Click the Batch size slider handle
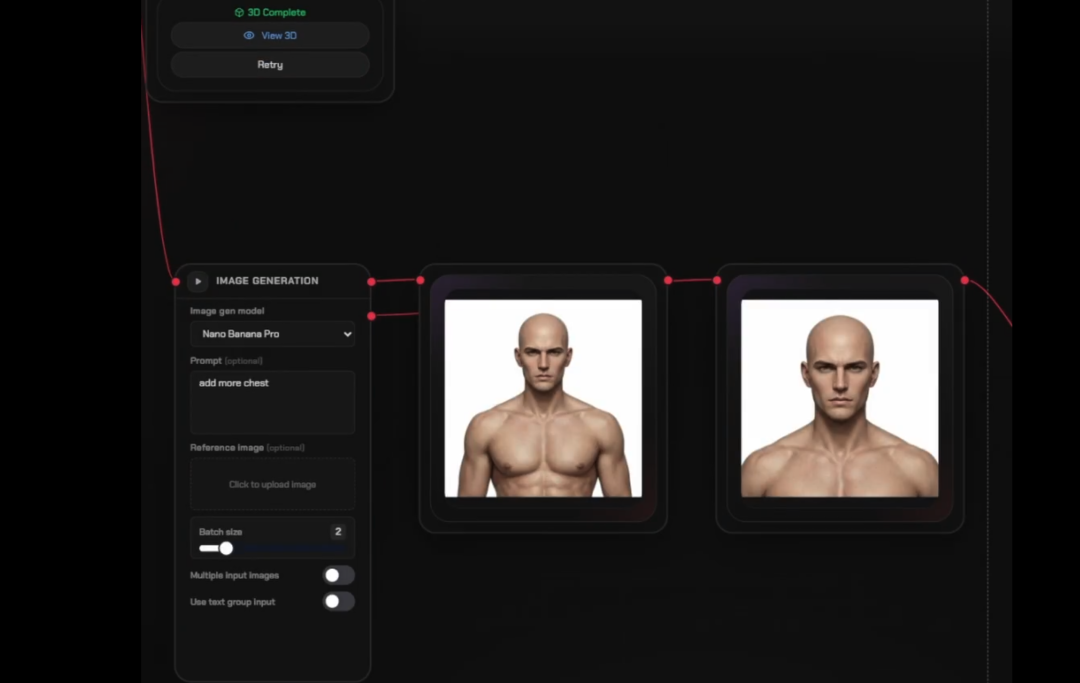 point(226,548)
